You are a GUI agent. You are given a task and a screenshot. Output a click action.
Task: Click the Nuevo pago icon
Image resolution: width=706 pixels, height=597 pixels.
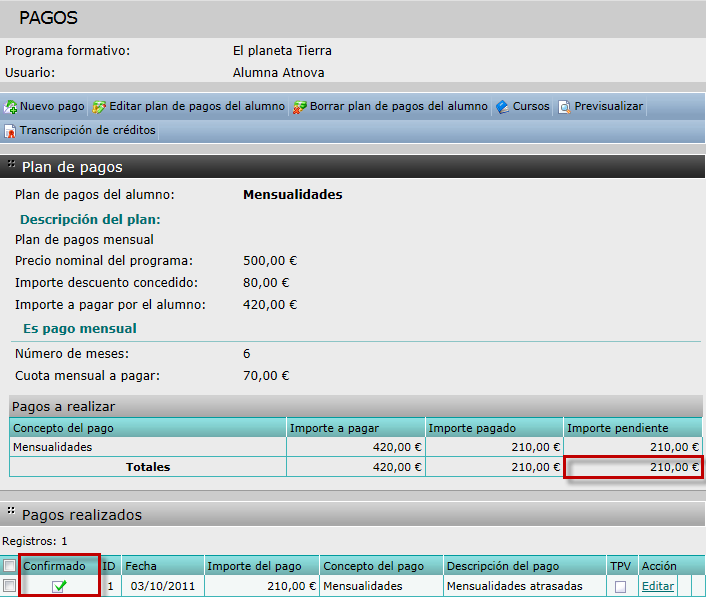pos(10,107)
